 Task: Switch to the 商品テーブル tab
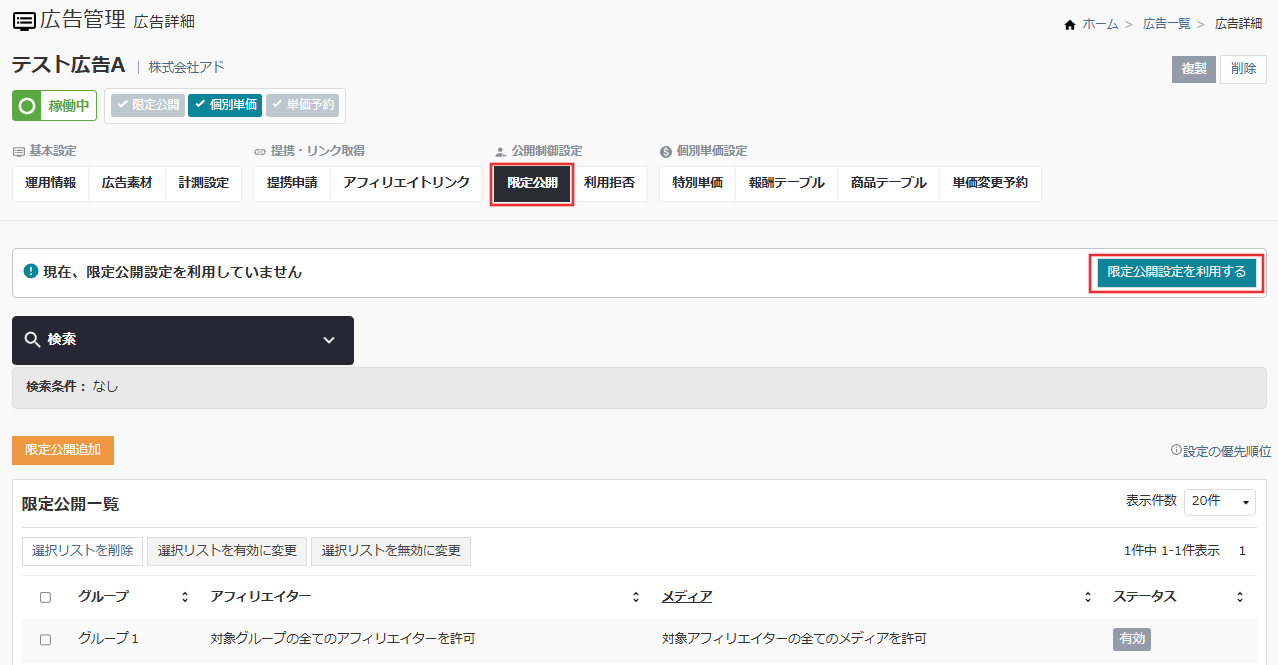889,184
